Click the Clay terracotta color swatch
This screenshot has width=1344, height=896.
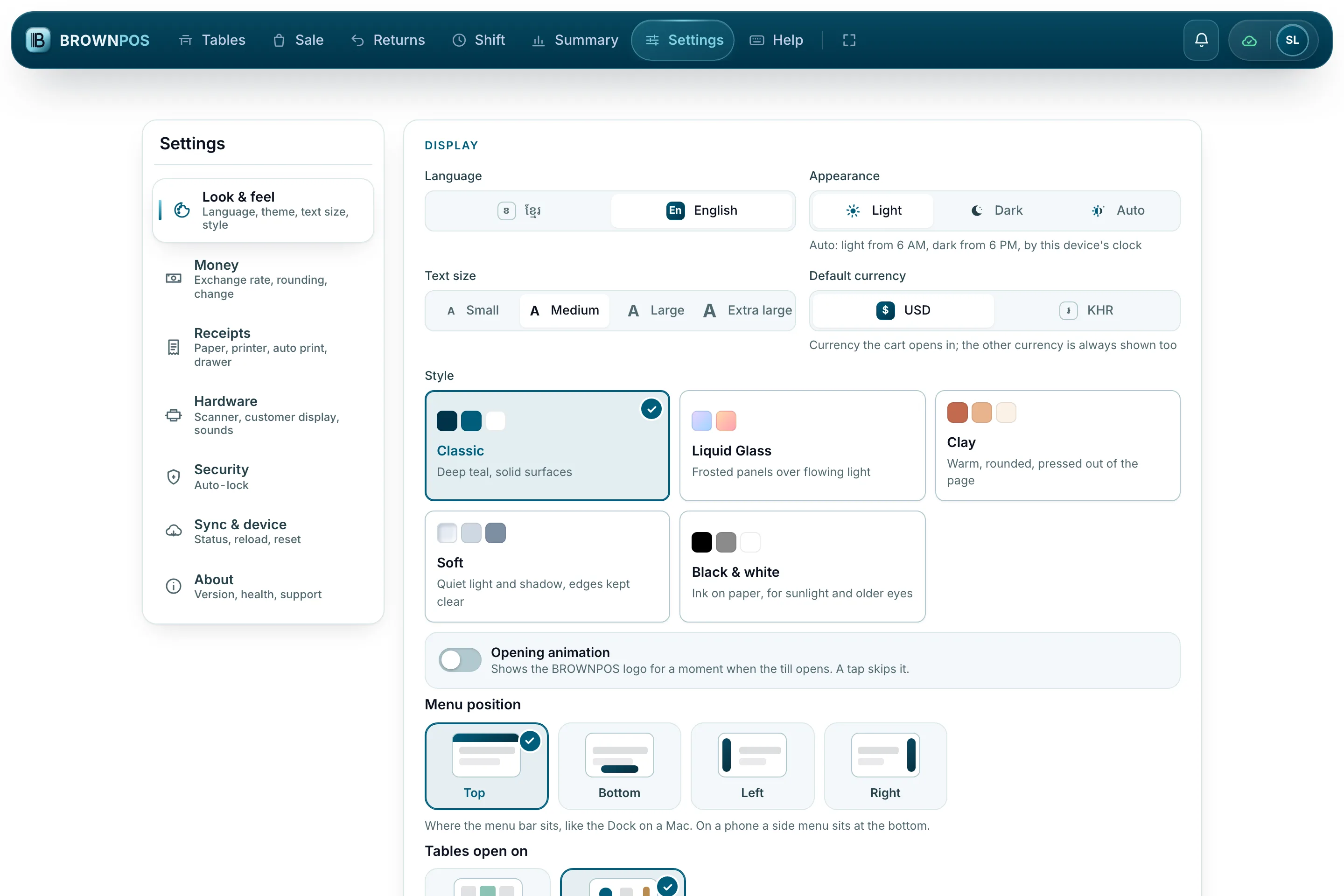pos(957,413)
